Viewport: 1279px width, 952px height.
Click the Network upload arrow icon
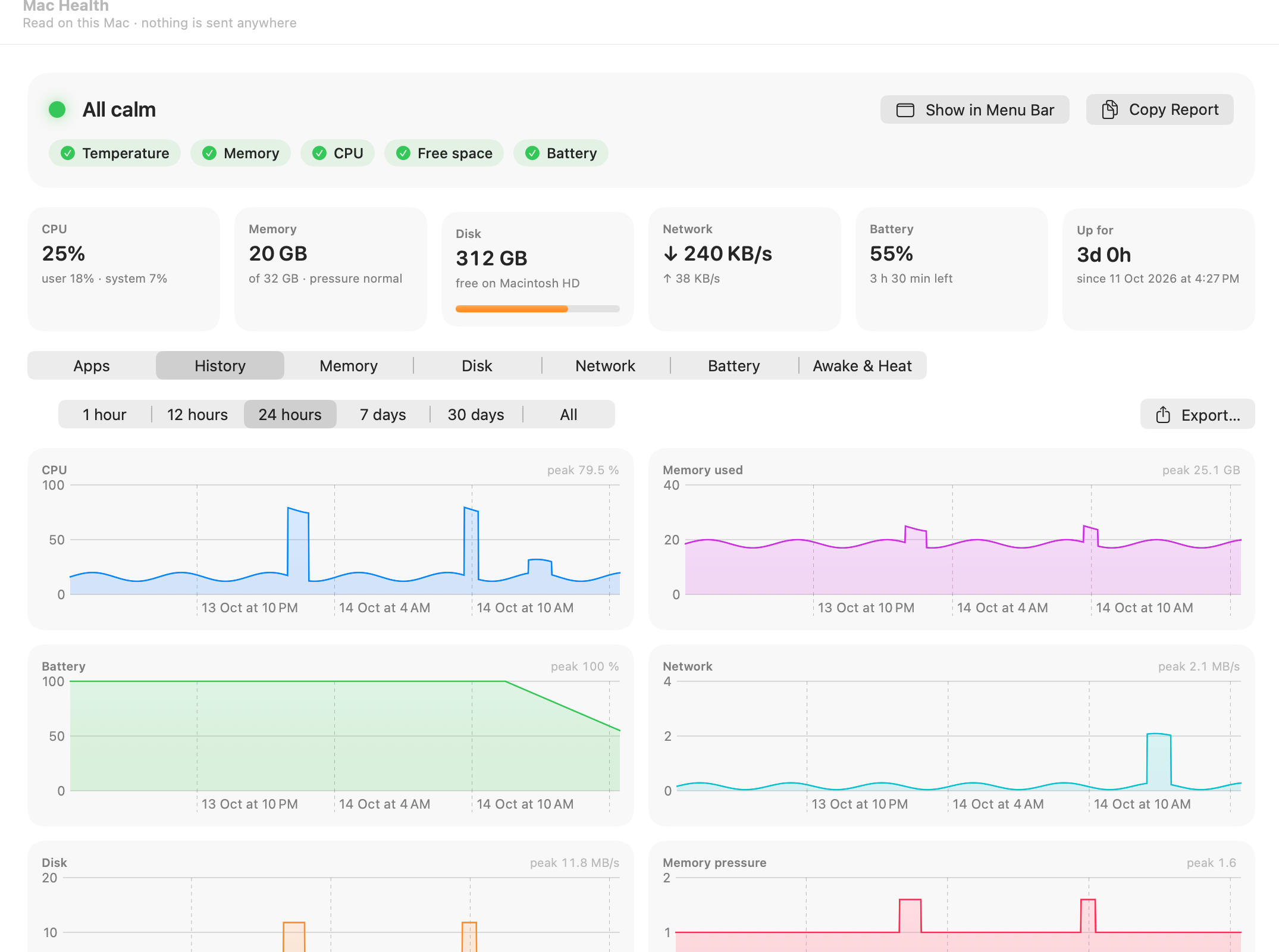click(667, 278)
